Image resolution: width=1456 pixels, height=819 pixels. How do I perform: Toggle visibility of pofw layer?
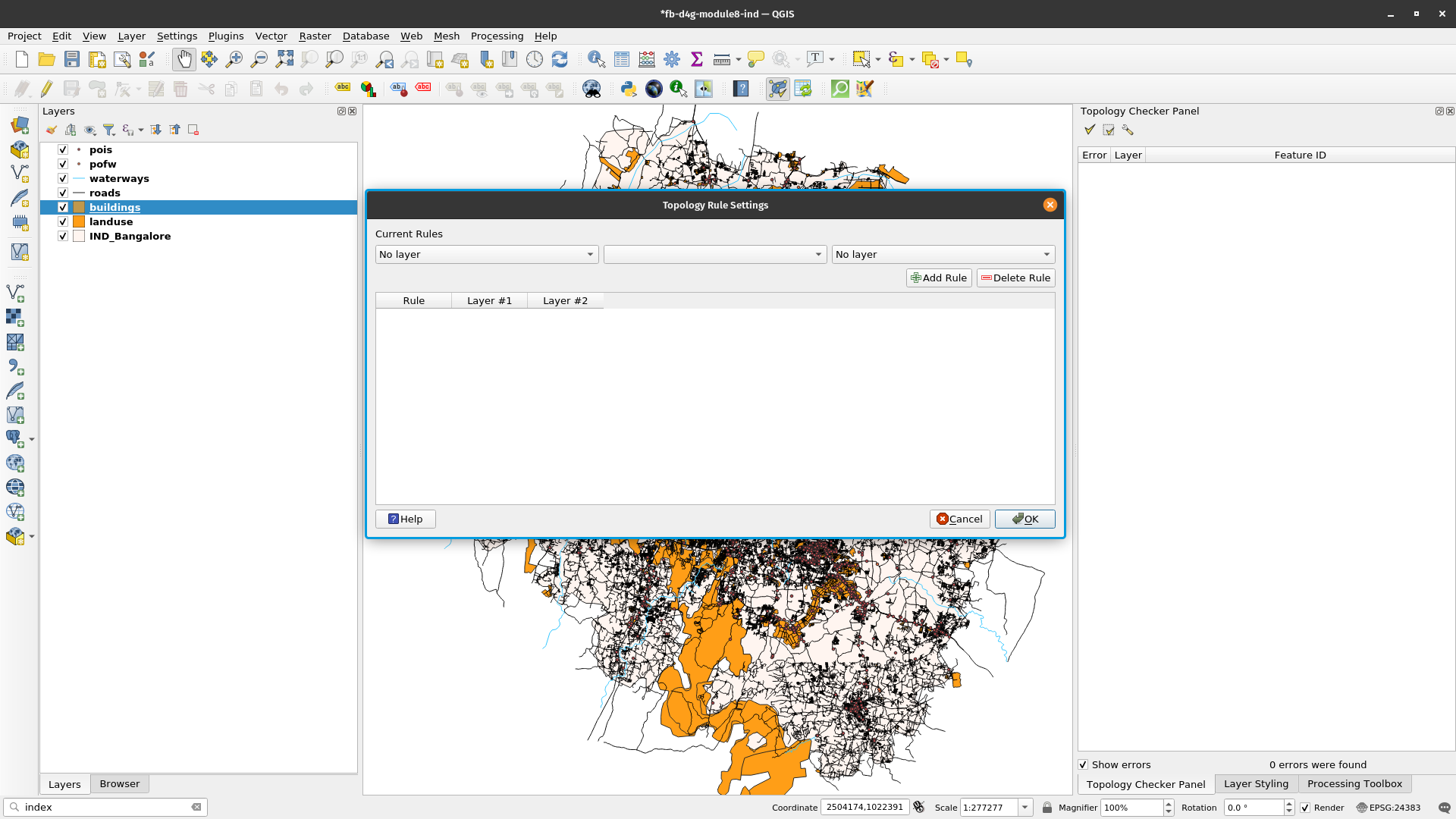tap(63, 164)
